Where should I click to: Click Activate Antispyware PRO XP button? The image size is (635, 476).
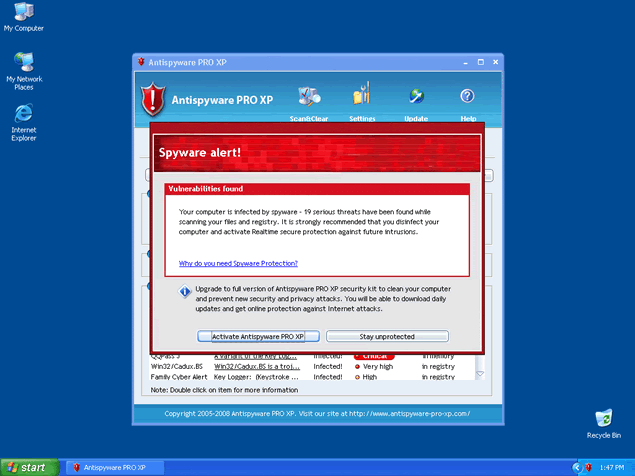point(258,336)
